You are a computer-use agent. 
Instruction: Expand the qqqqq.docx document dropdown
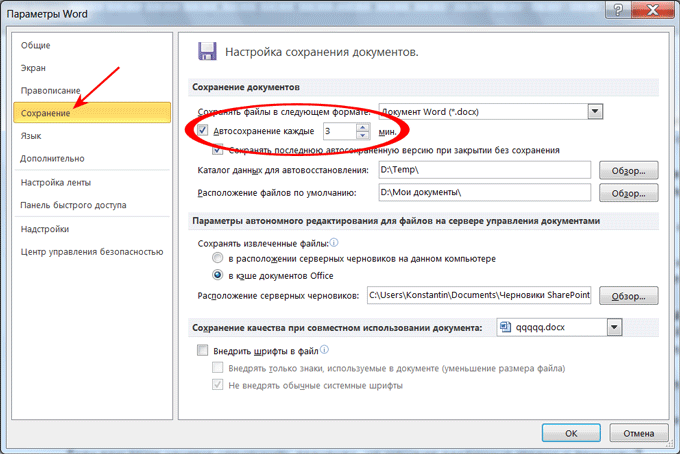pyautogui.click(x=614, y=327)
